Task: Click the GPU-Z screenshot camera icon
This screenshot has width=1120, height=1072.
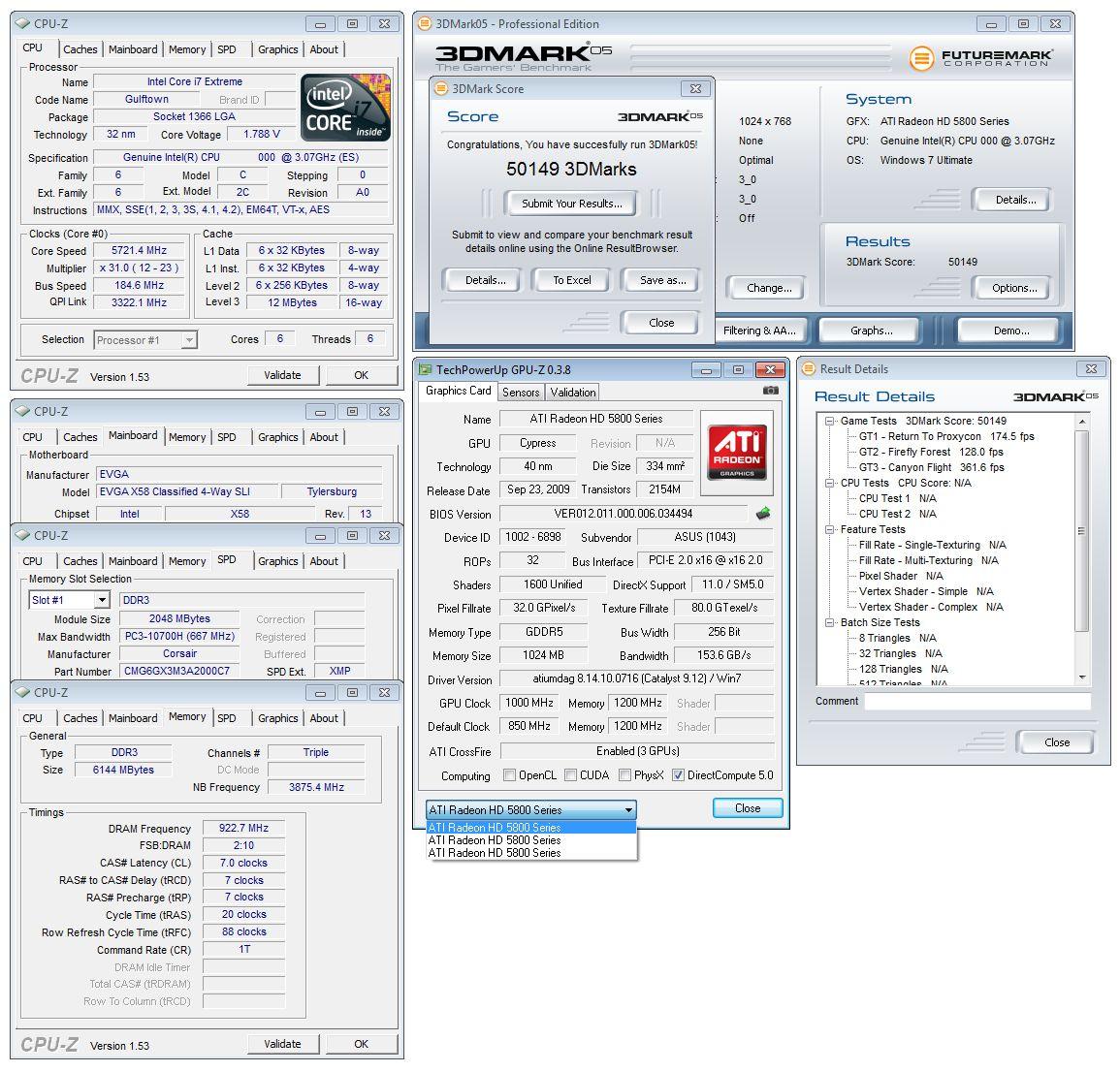Action: tap(771, 391)
